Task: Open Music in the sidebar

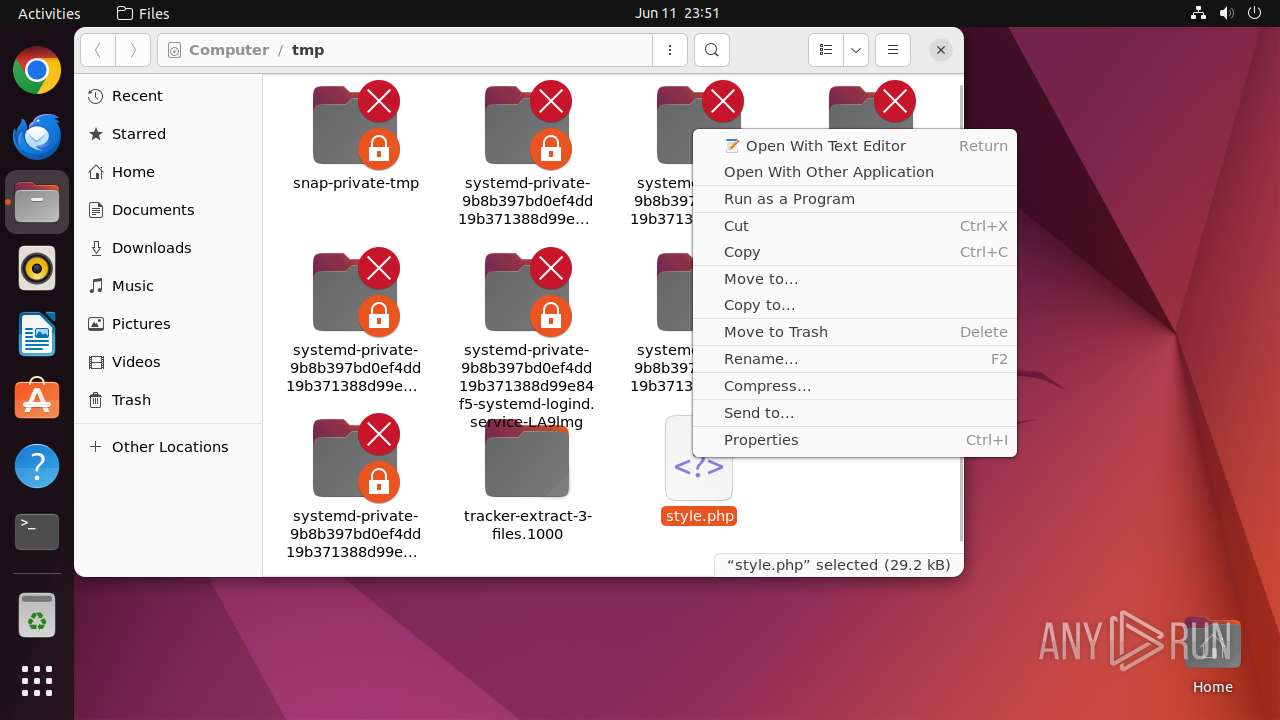Action: 168,286
